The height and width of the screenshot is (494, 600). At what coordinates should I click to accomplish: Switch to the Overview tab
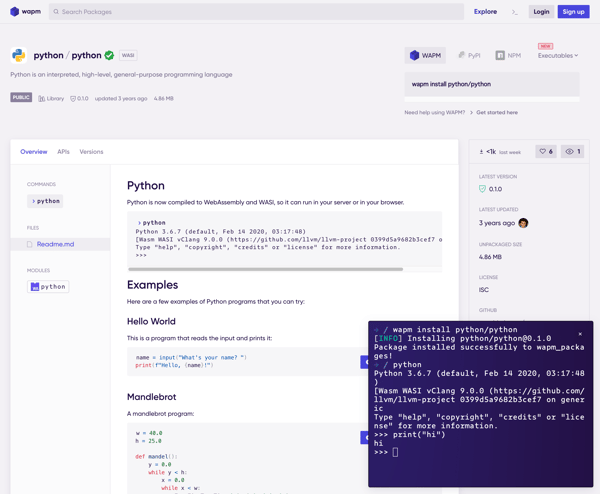34,152
